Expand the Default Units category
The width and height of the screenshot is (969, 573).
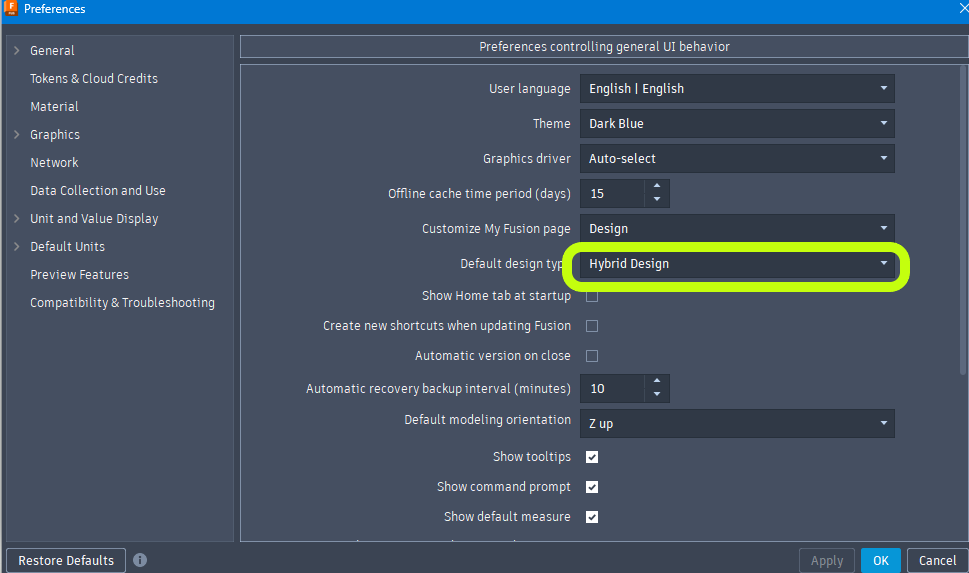coord(17,247)
